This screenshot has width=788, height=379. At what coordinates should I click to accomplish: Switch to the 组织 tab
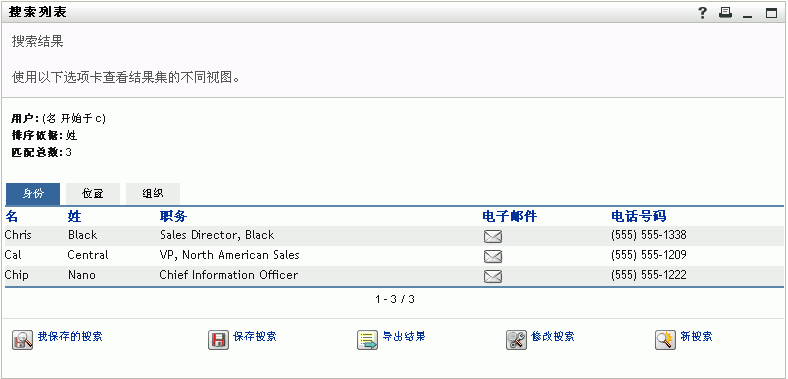(x=153, y=194)
